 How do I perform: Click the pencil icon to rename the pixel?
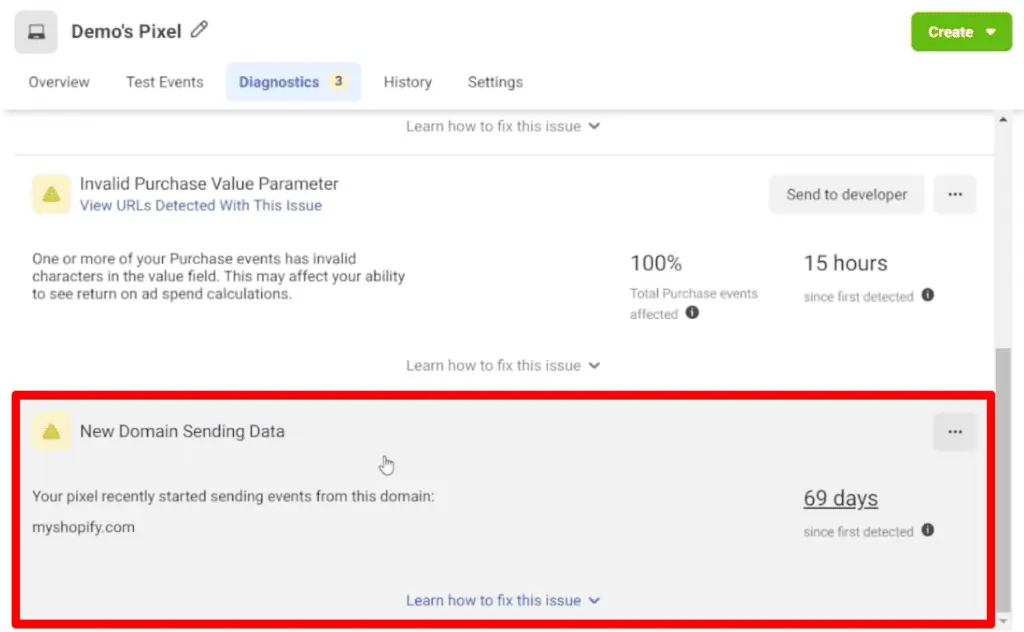click(199, 31)
